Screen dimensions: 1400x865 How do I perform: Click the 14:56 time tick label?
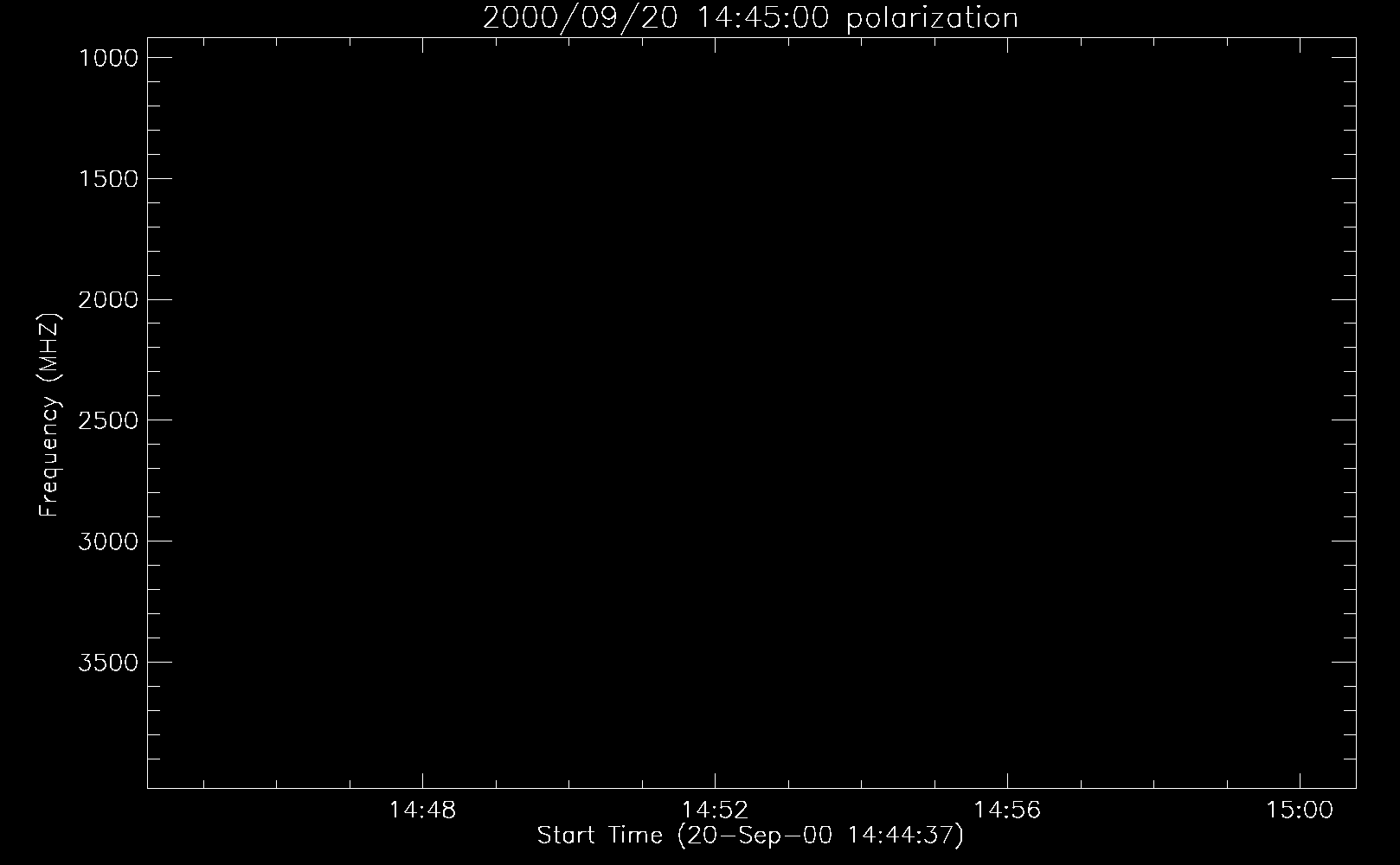tap(1007, 811)
